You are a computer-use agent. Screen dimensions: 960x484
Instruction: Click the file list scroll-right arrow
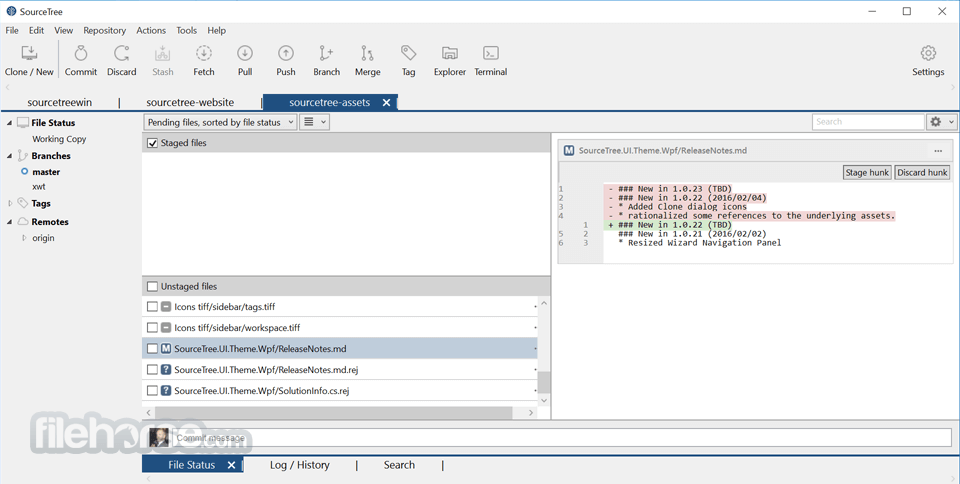pyautogui.click(x=531, y=412)
